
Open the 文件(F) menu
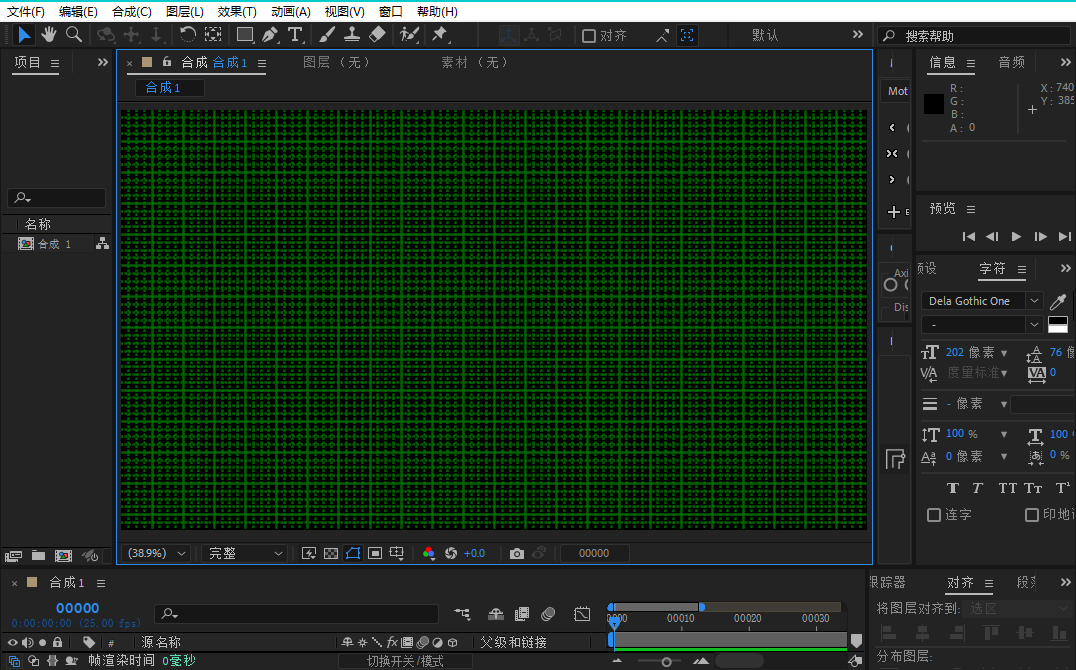25,12
